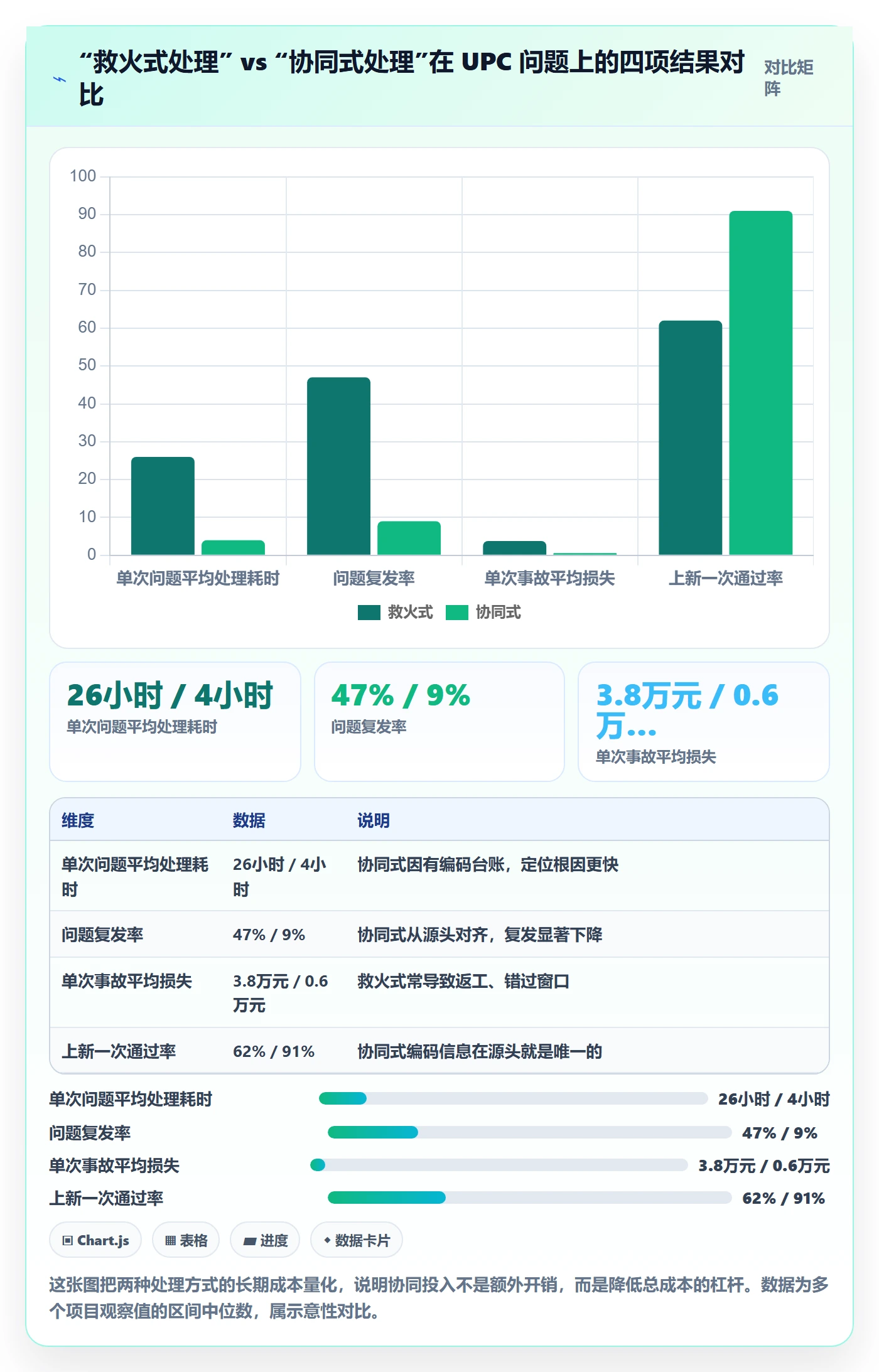The height and width of the screenshot is (1372, 879).
Task: Click the 问题复发率 progress bar
Action: pos(530,1132)
